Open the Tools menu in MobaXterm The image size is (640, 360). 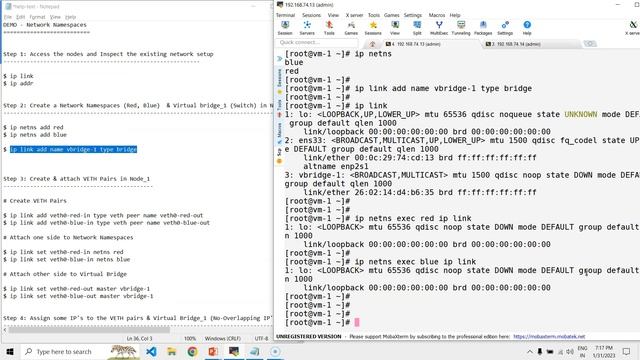[374, 15]
